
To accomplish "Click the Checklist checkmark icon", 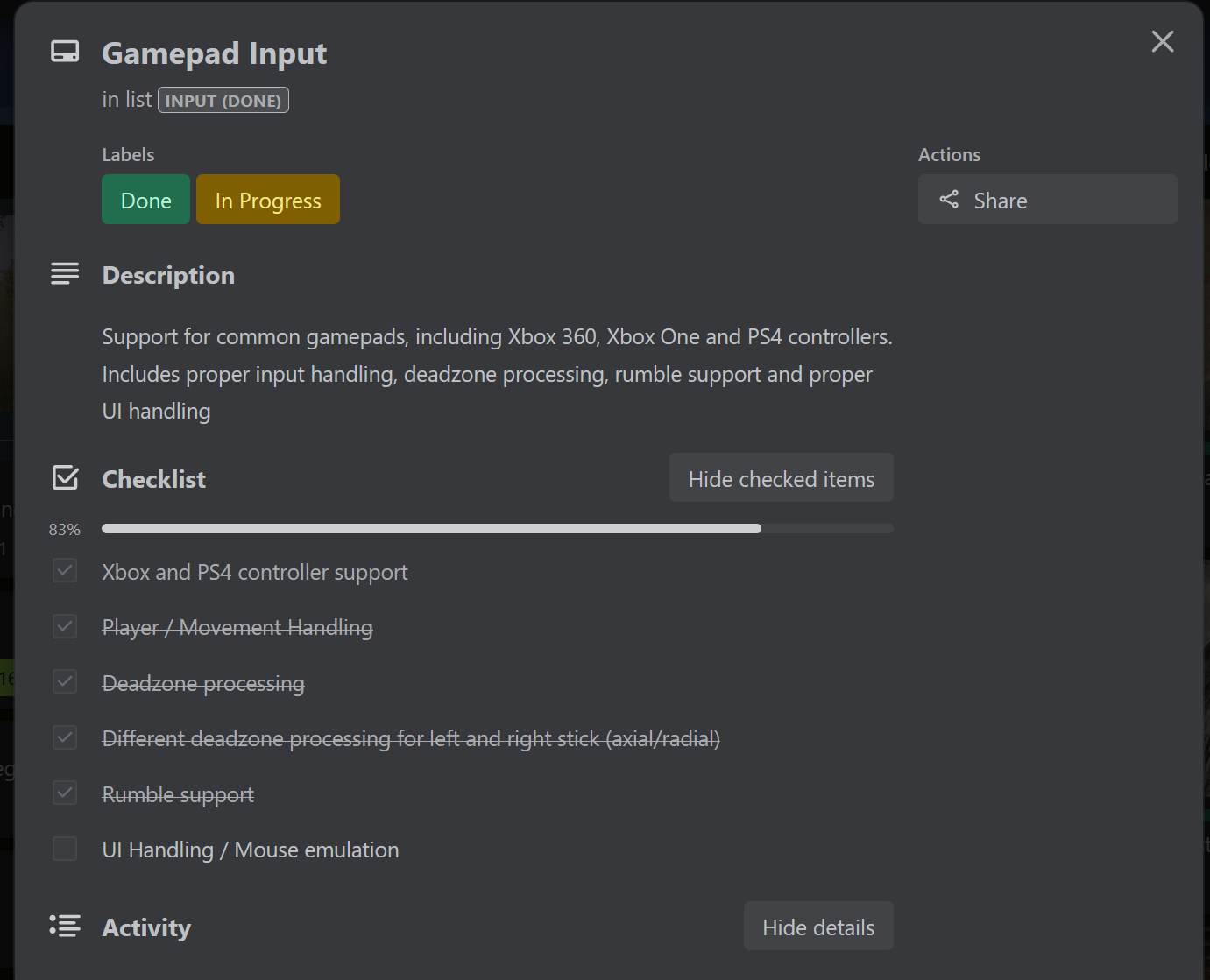I will 65,478.
